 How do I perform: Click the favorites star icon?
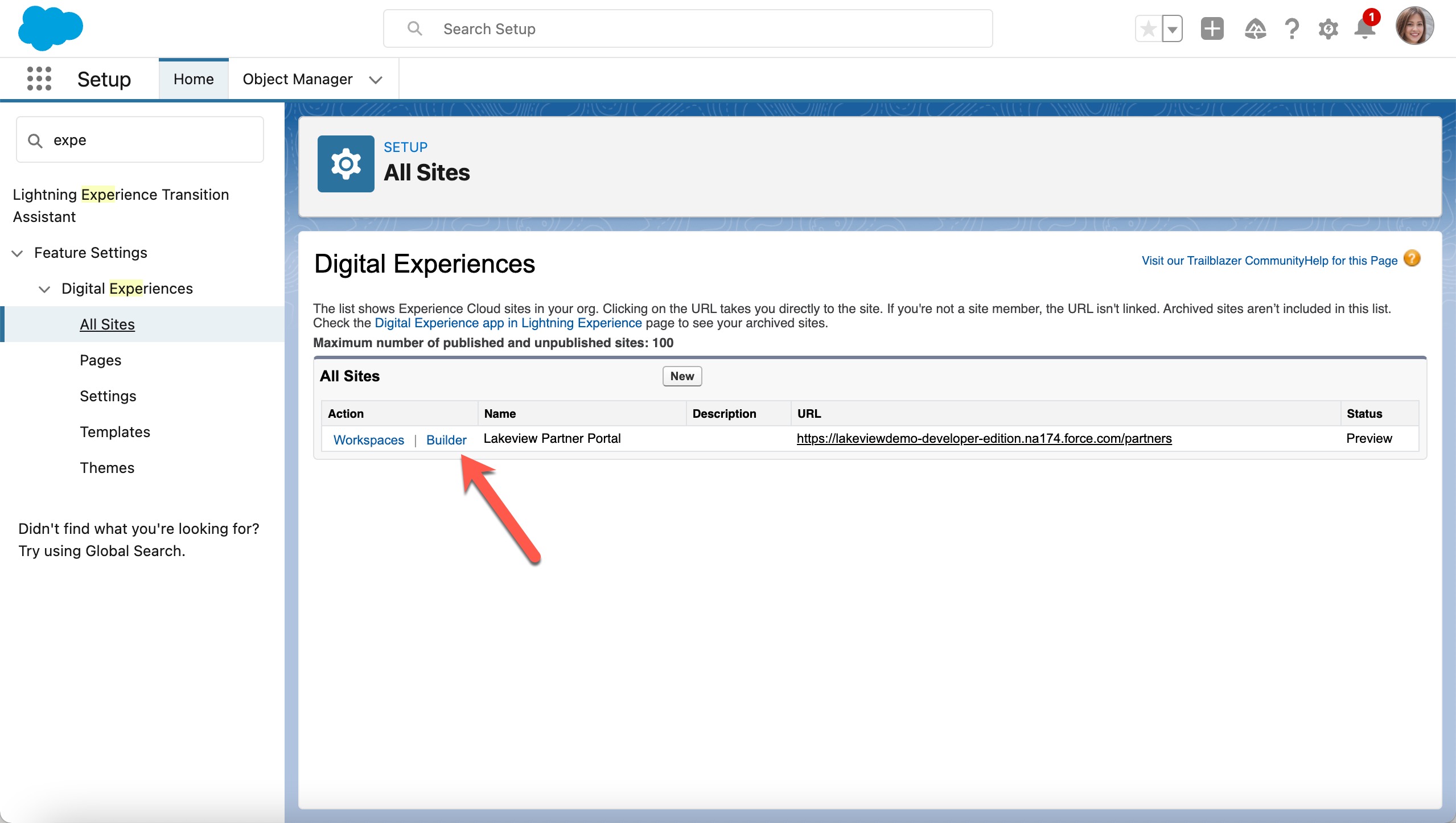click(1149, 28)
